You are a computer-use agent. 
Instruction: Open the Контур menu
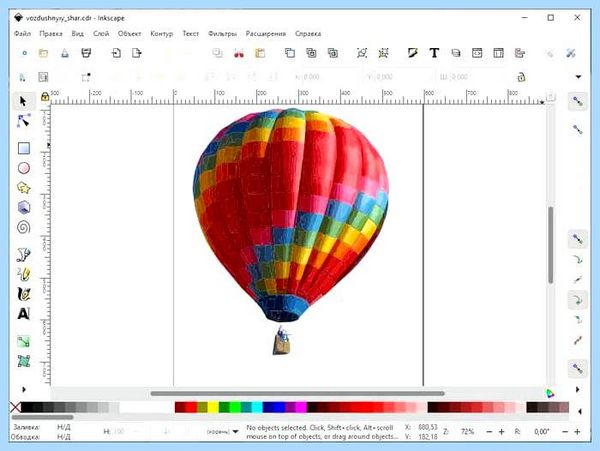[x=161, y=34]
